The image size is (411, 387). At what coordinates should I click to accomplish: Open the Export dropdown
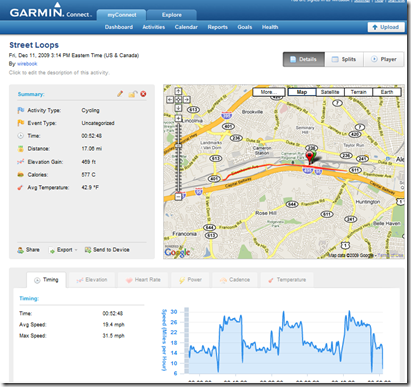pos(63,250)
